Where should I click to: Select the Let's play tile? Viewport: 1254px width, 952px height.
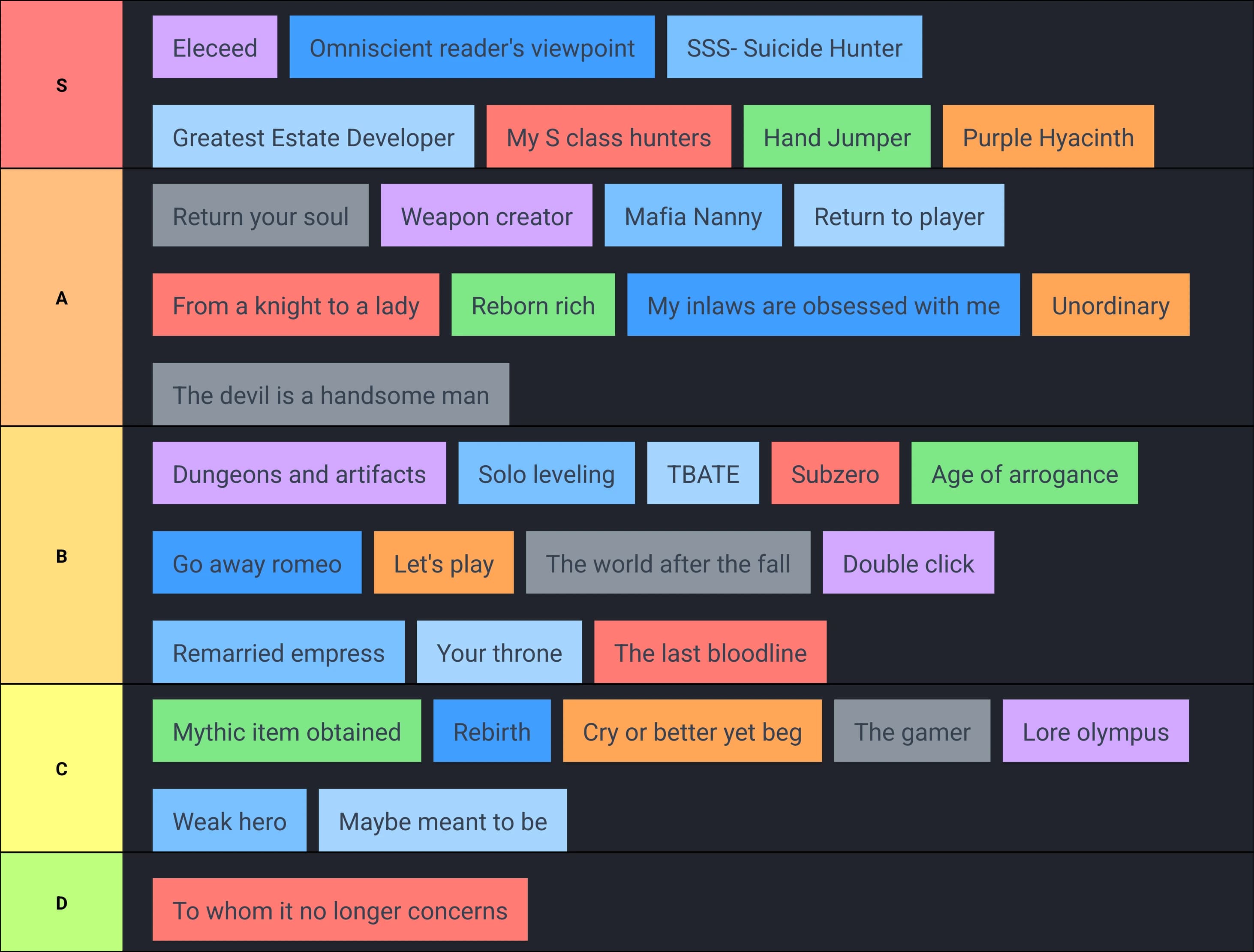point(443,563)
